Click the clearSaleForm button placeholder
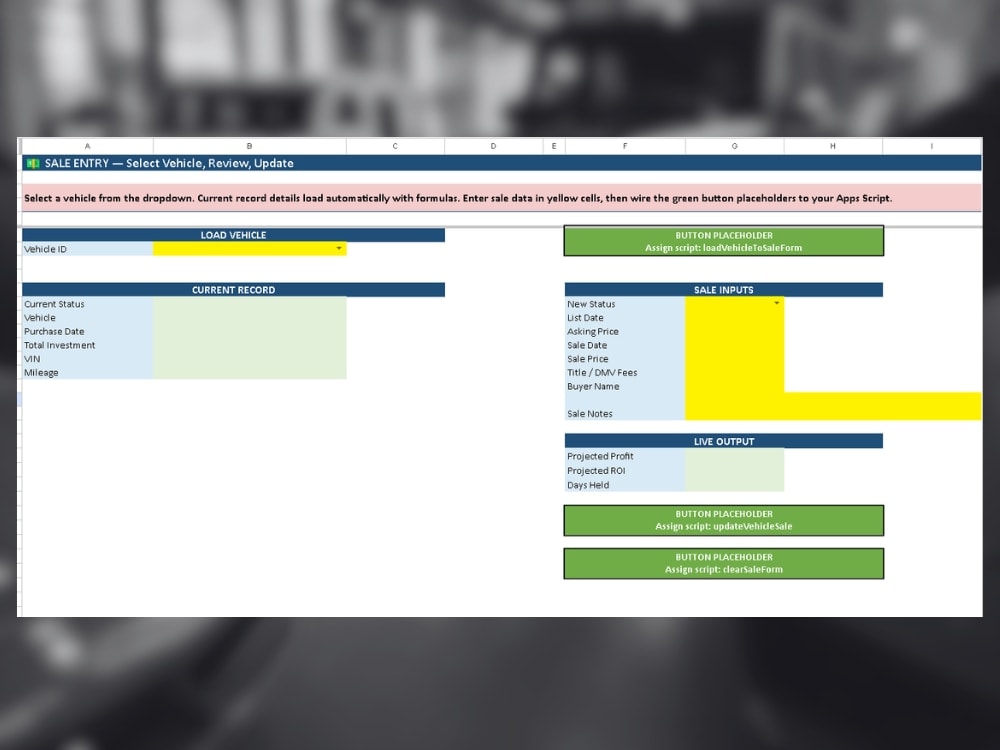Image resolution: width=1000 pixels, height=750 pixels. tap(724, 564)
